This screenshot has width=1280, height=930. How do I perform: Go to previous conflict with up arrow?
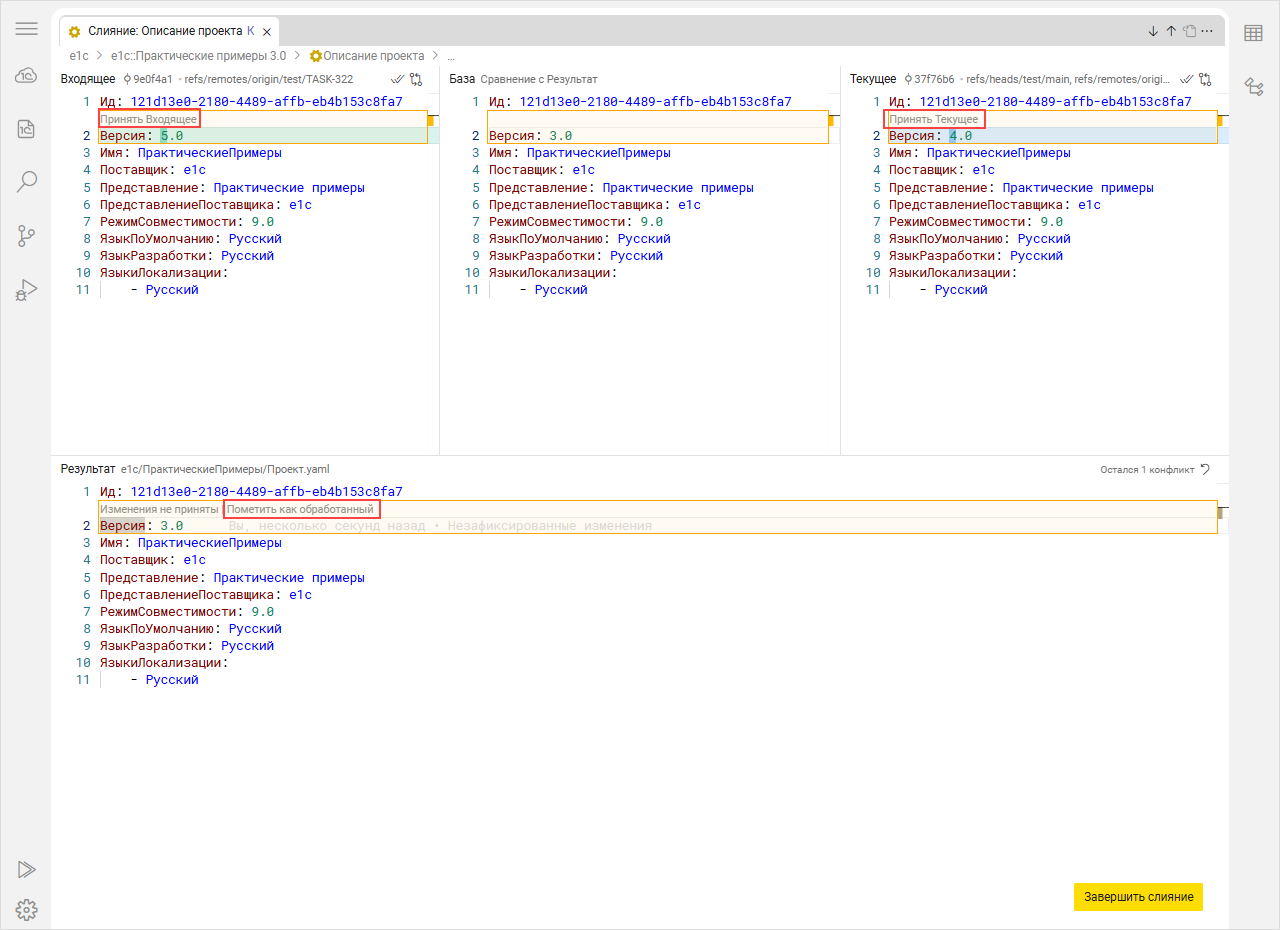(x=1171, y=31)
